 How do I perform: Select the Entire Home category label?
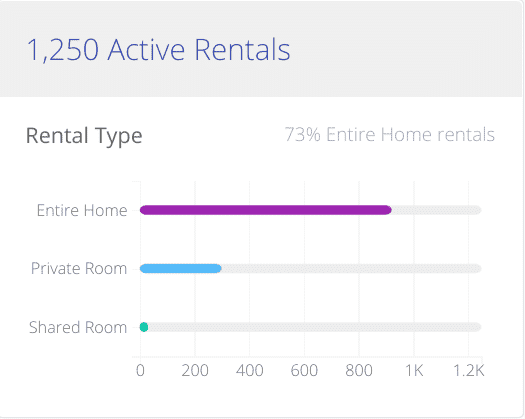[82, 211]
